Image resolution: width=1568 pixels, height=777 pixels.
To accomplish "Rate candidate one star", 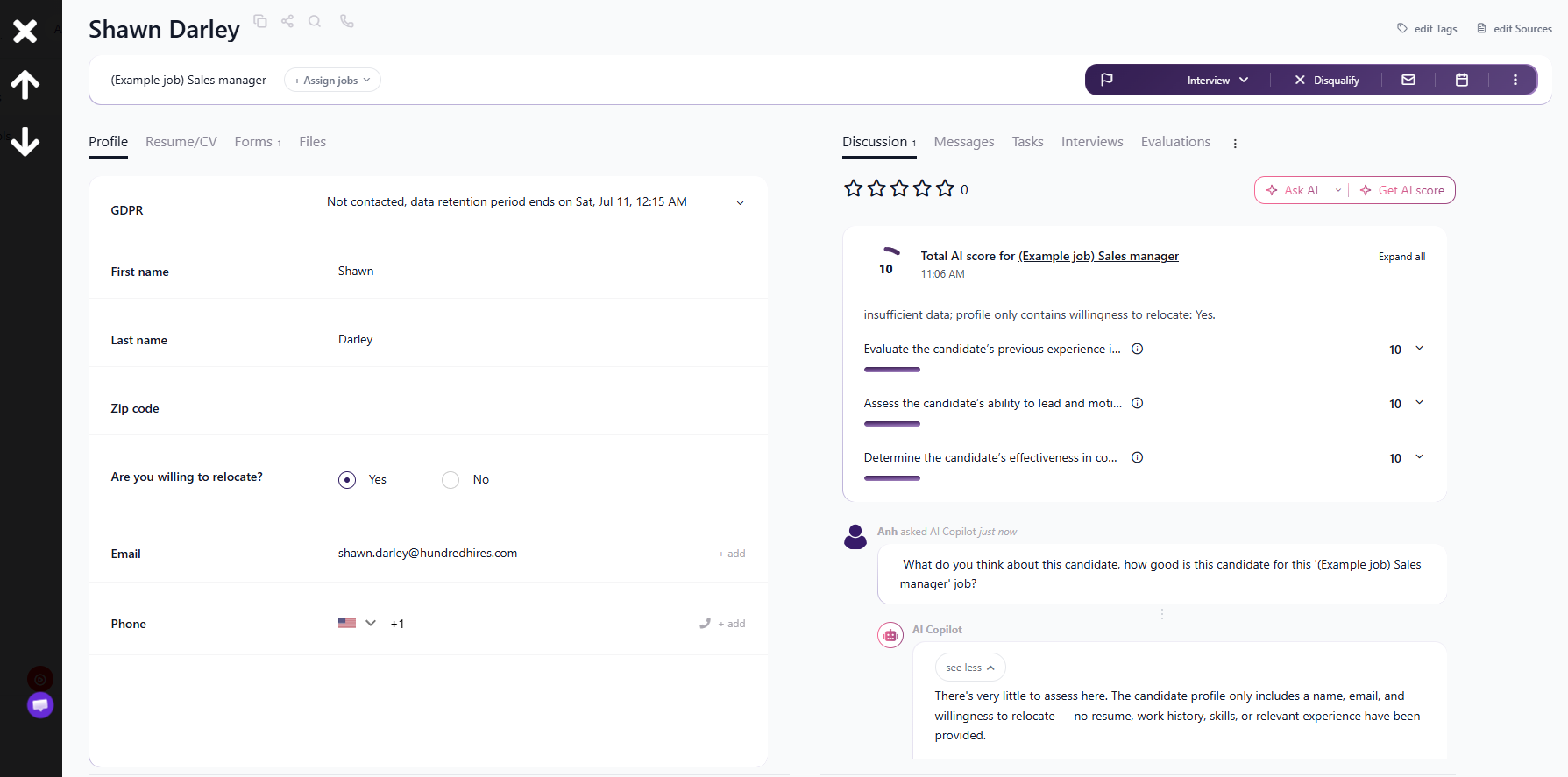I will point(853,188).
